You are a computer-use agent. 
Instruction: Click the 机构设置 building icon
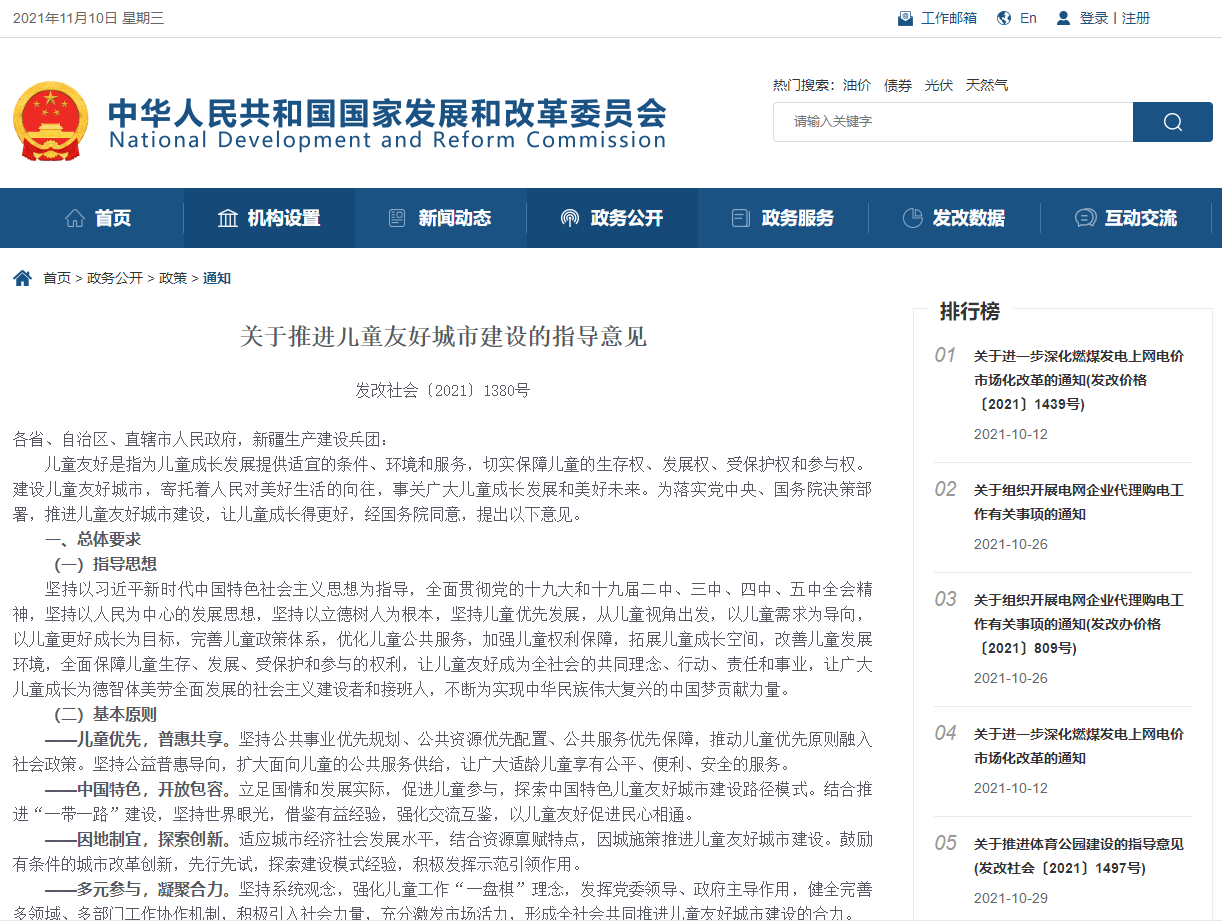point(228,218)
